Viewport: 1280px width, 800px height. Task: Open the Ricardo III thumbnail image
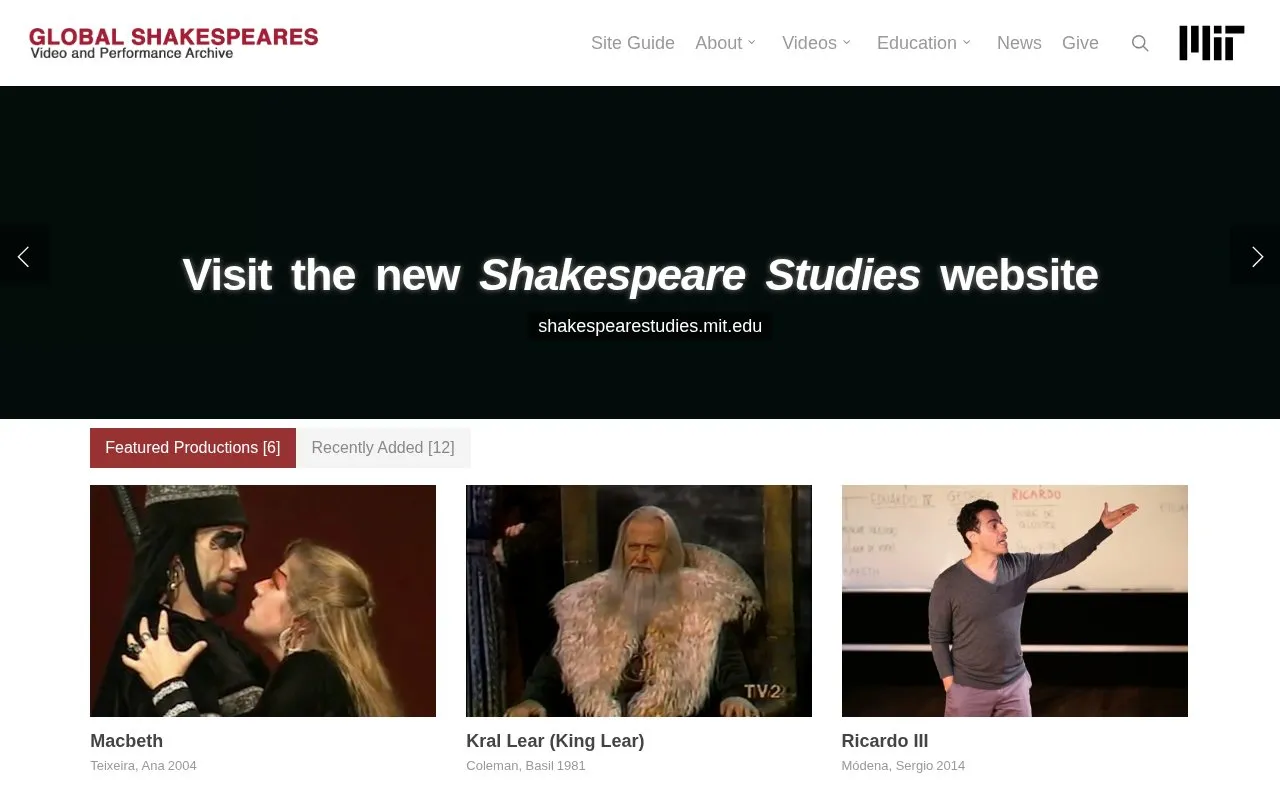(x=1015, y=601)
